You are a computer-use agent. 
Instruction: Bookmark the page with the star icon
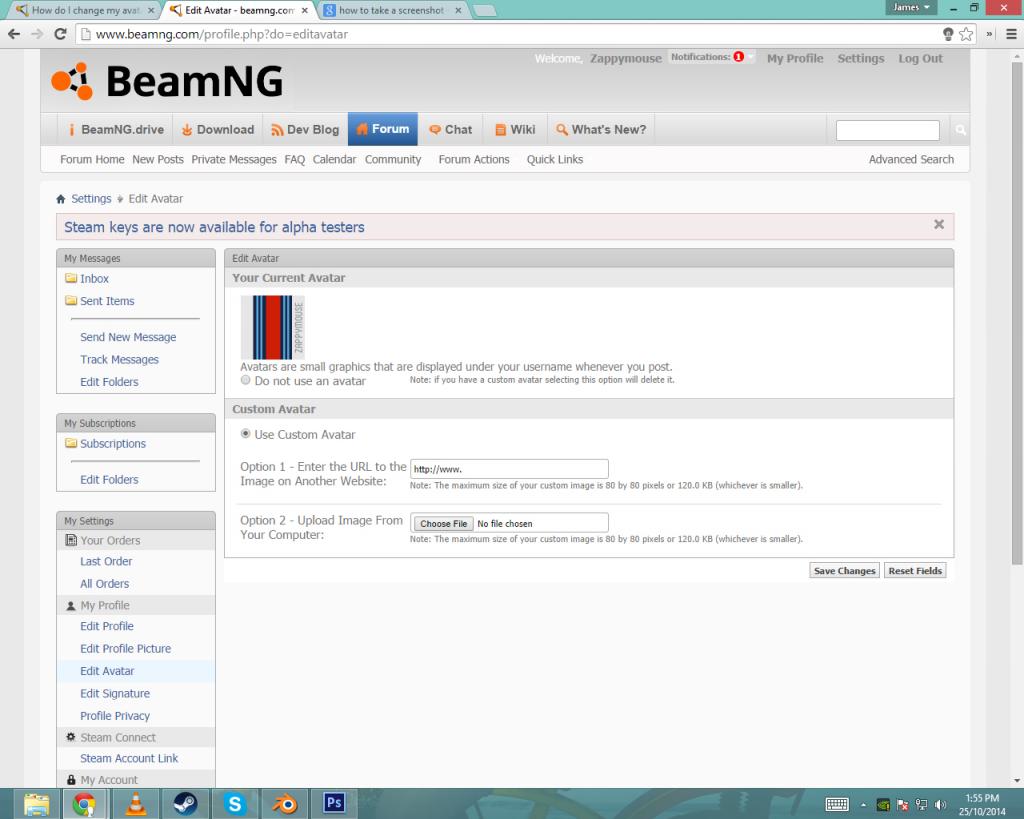[966, 34]
